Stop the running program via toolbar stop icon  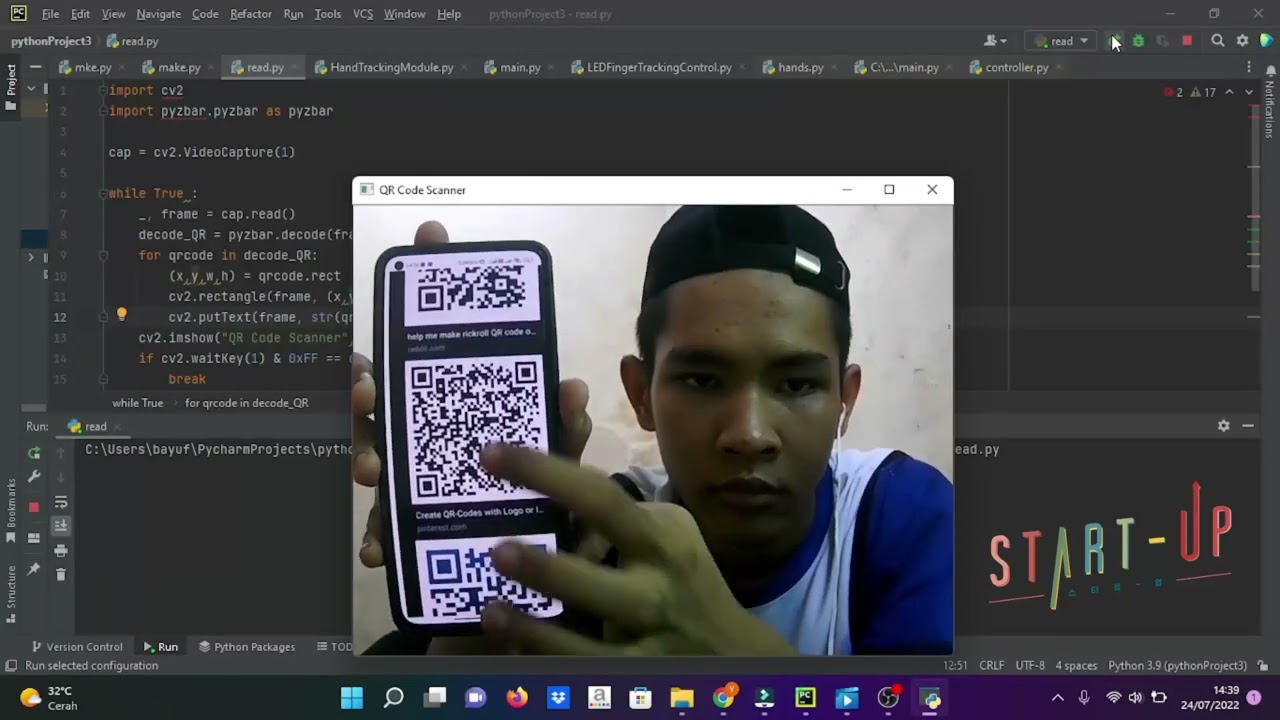[x=1187, y=41]
